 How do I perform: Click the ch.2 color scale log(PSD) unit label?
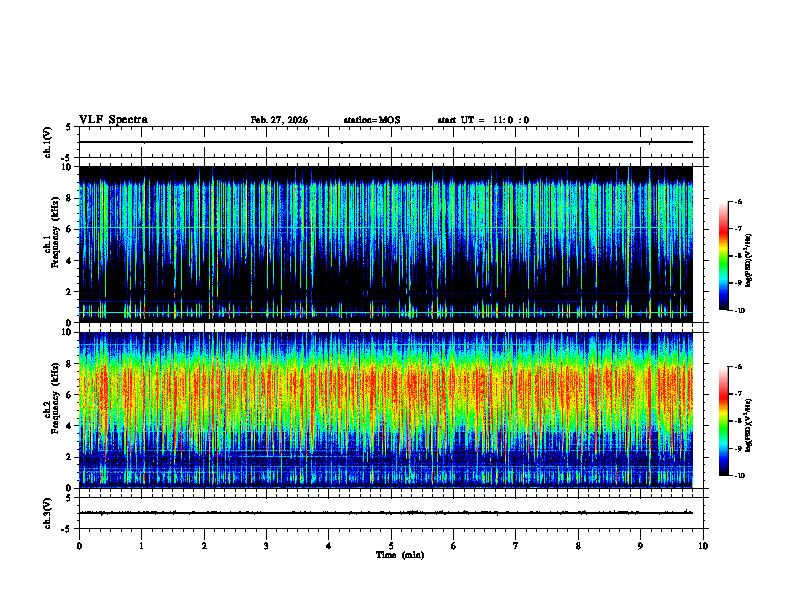coord(749,426)
